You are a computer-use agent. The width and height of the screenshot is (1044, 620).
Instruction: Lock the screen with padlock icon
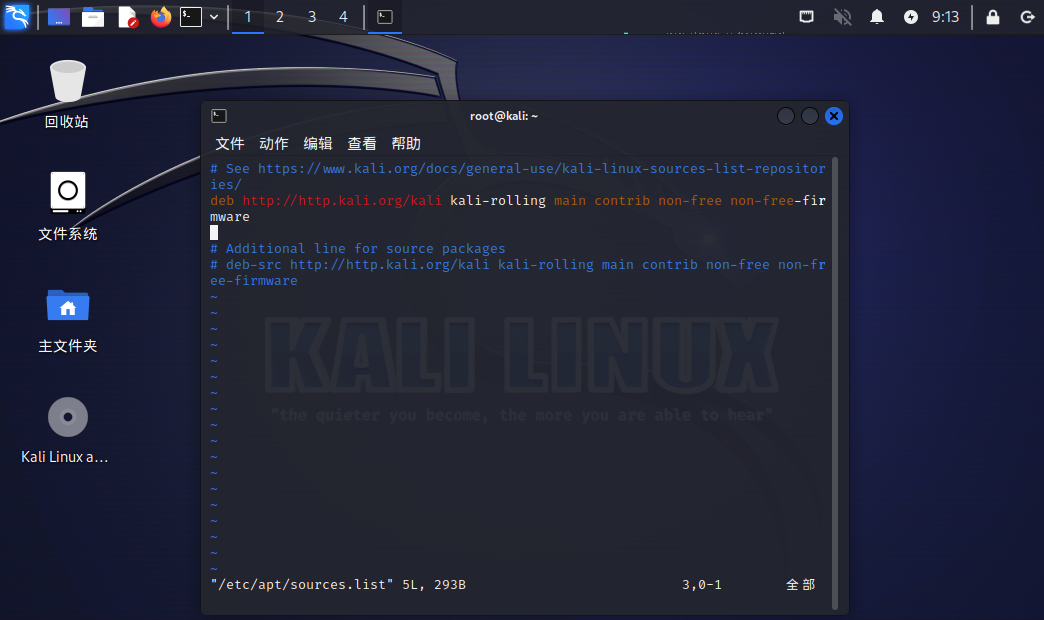click(x=993, y=17)
